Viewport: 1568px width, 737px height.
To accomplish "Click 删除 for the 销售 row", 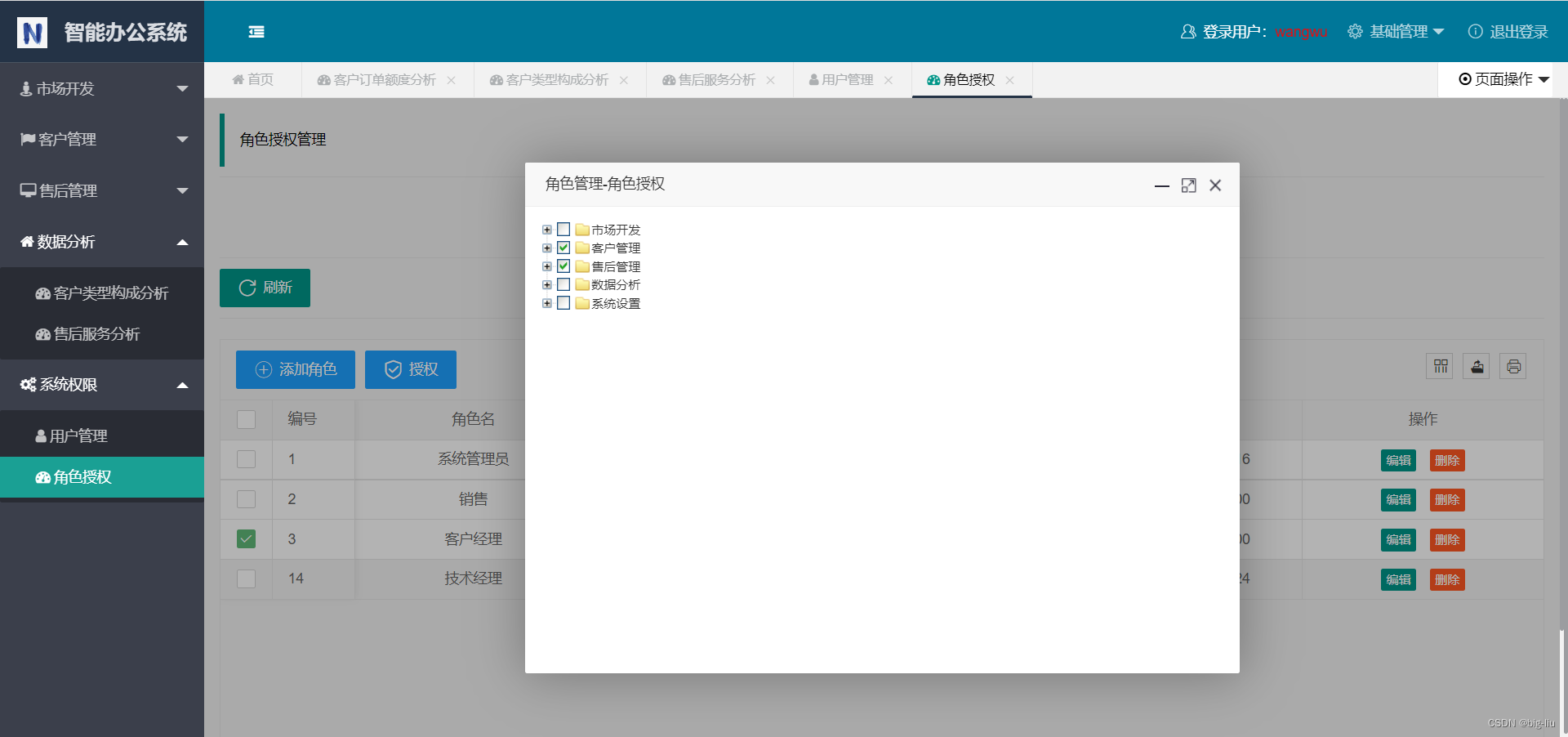I will (1447, 500).
